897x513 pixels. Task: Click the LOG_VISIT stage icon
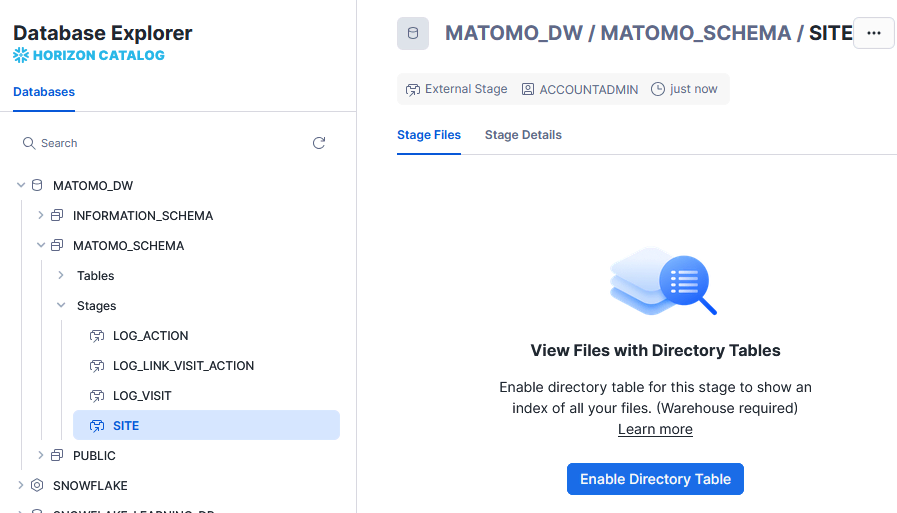(x=97, y=396)
